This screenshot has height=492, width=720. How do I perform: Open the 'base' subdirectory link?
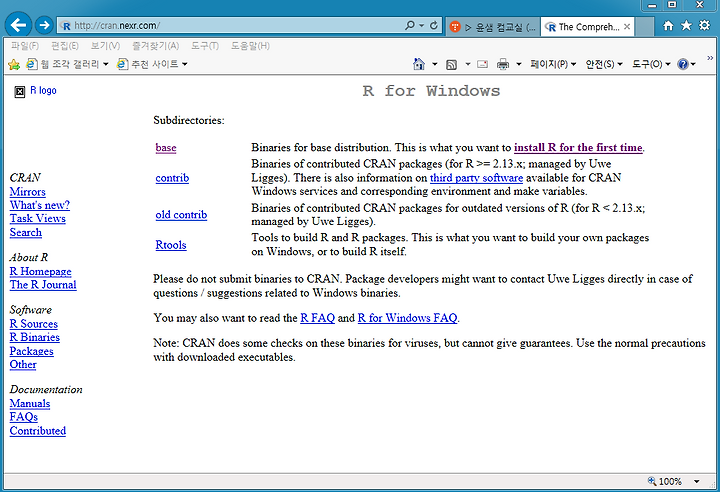point(166,148)
